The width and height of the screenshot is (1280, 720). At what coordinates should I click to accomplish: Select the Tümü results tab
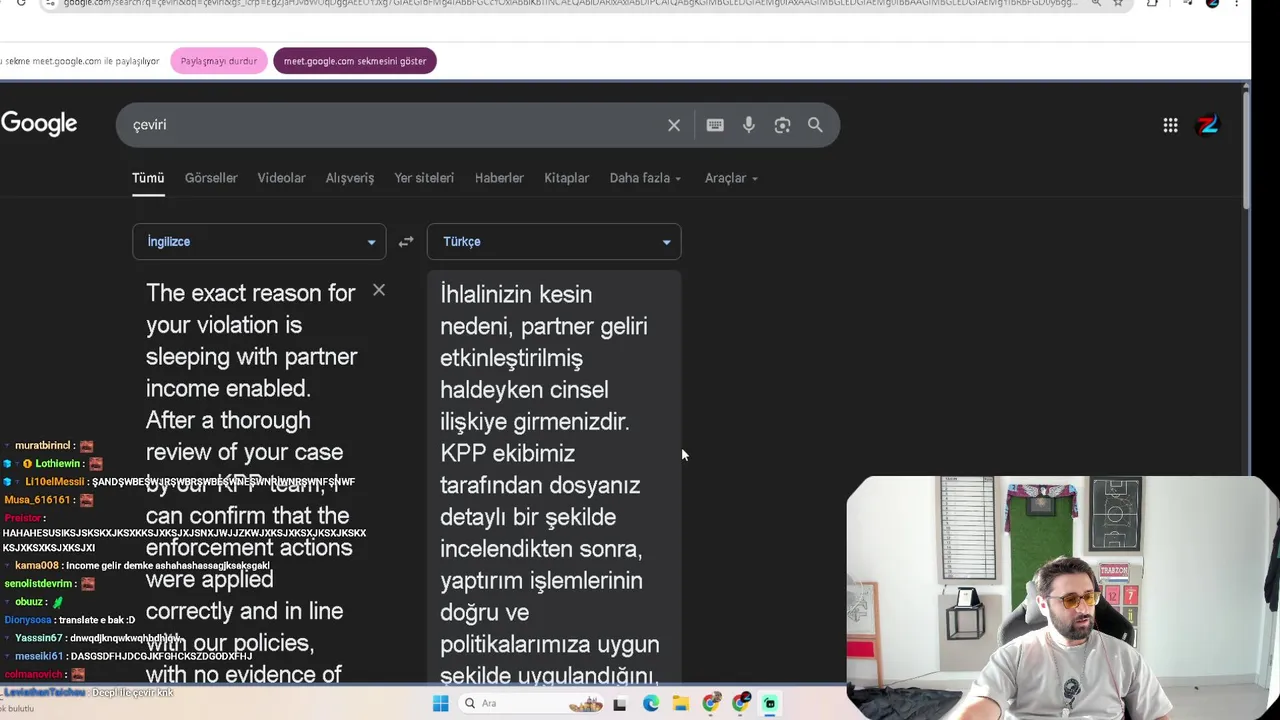(148, 178)
